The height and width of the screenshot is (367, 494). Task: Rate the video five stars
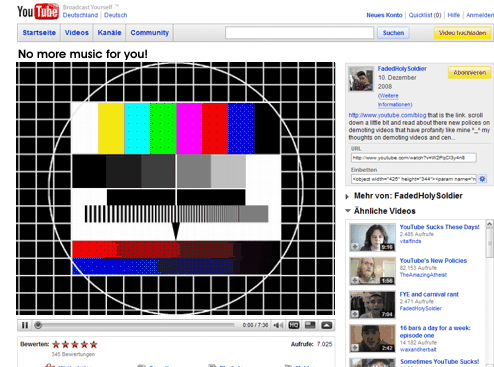(x=94, y=344)
